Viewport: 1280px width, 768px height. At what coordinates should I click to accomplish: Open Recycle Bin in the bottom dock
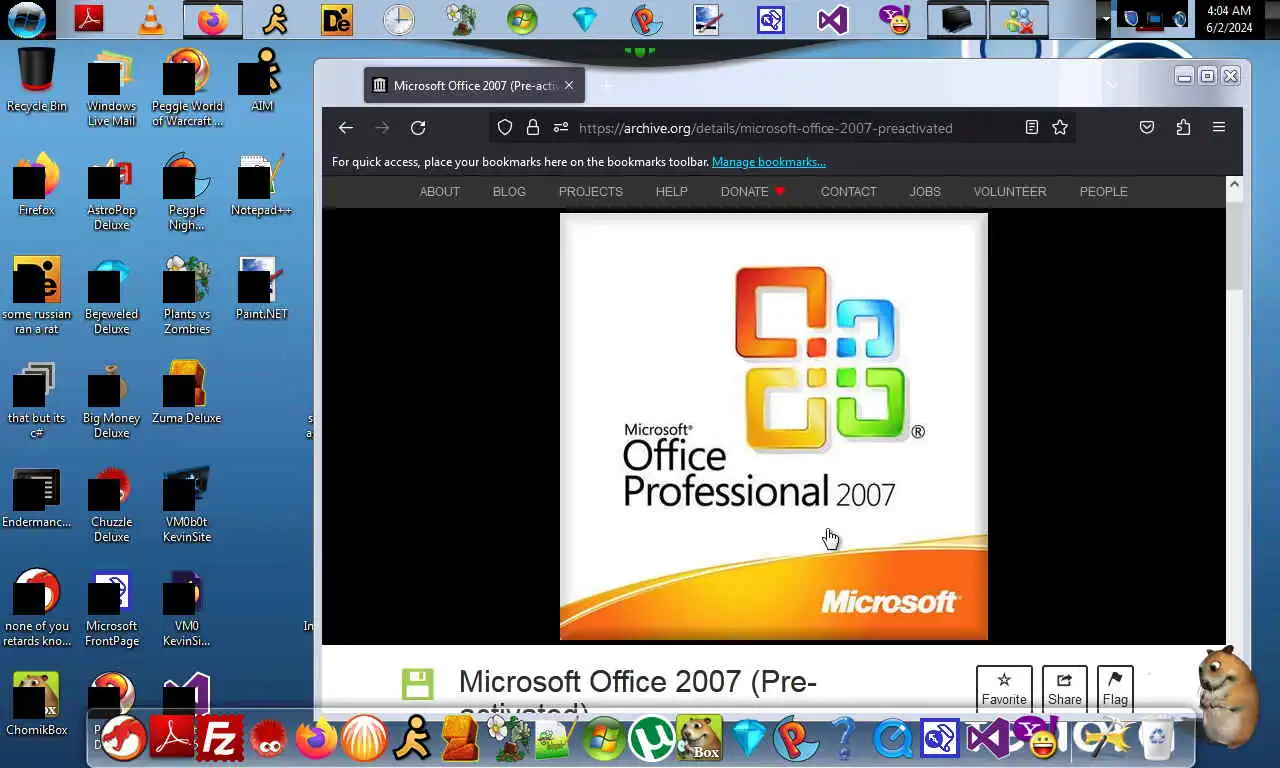[1156, 738]
